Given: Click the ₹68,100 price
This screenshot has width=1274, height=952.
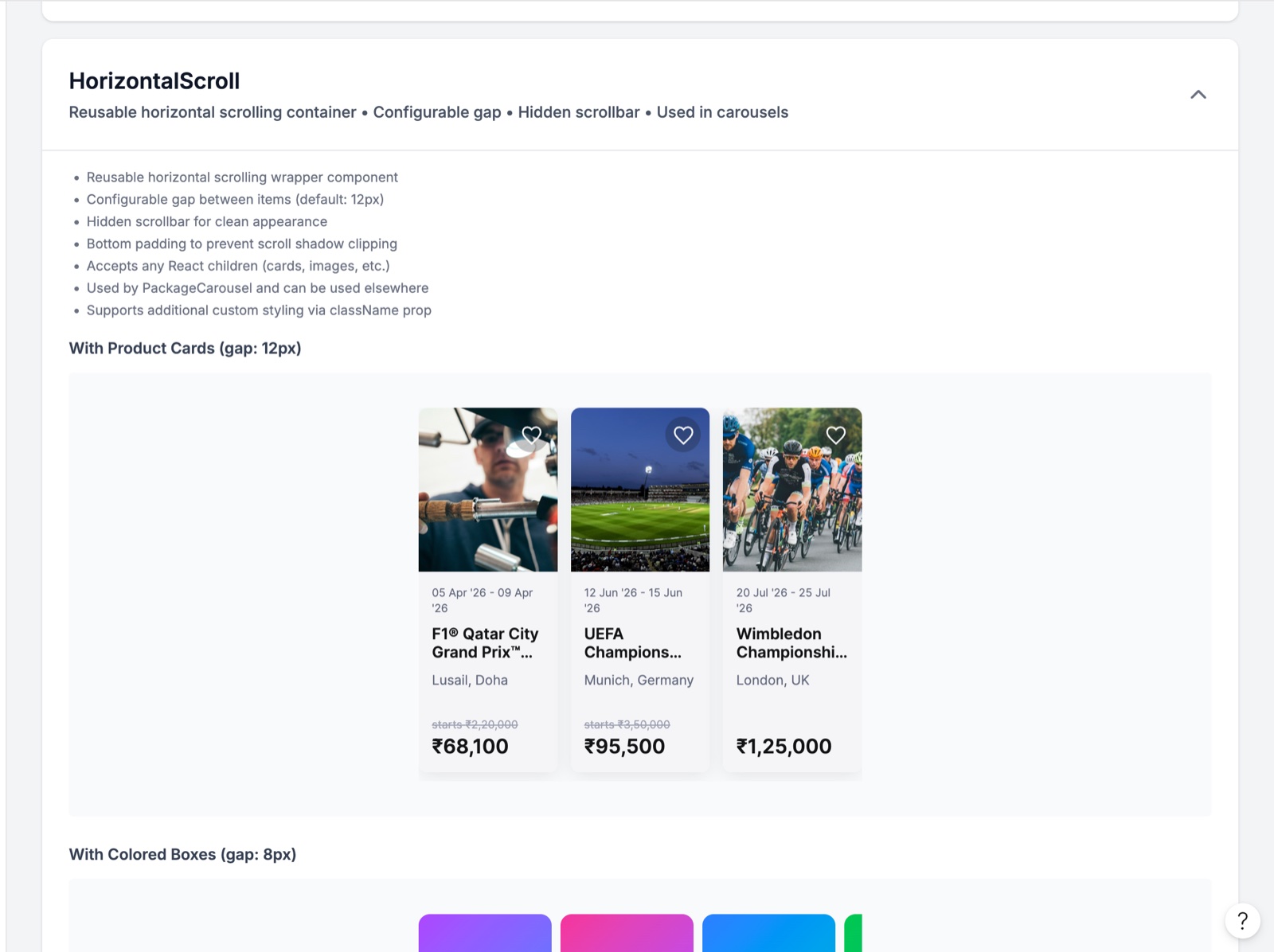Looking at the screenshot, I should (x=470, y=747).
